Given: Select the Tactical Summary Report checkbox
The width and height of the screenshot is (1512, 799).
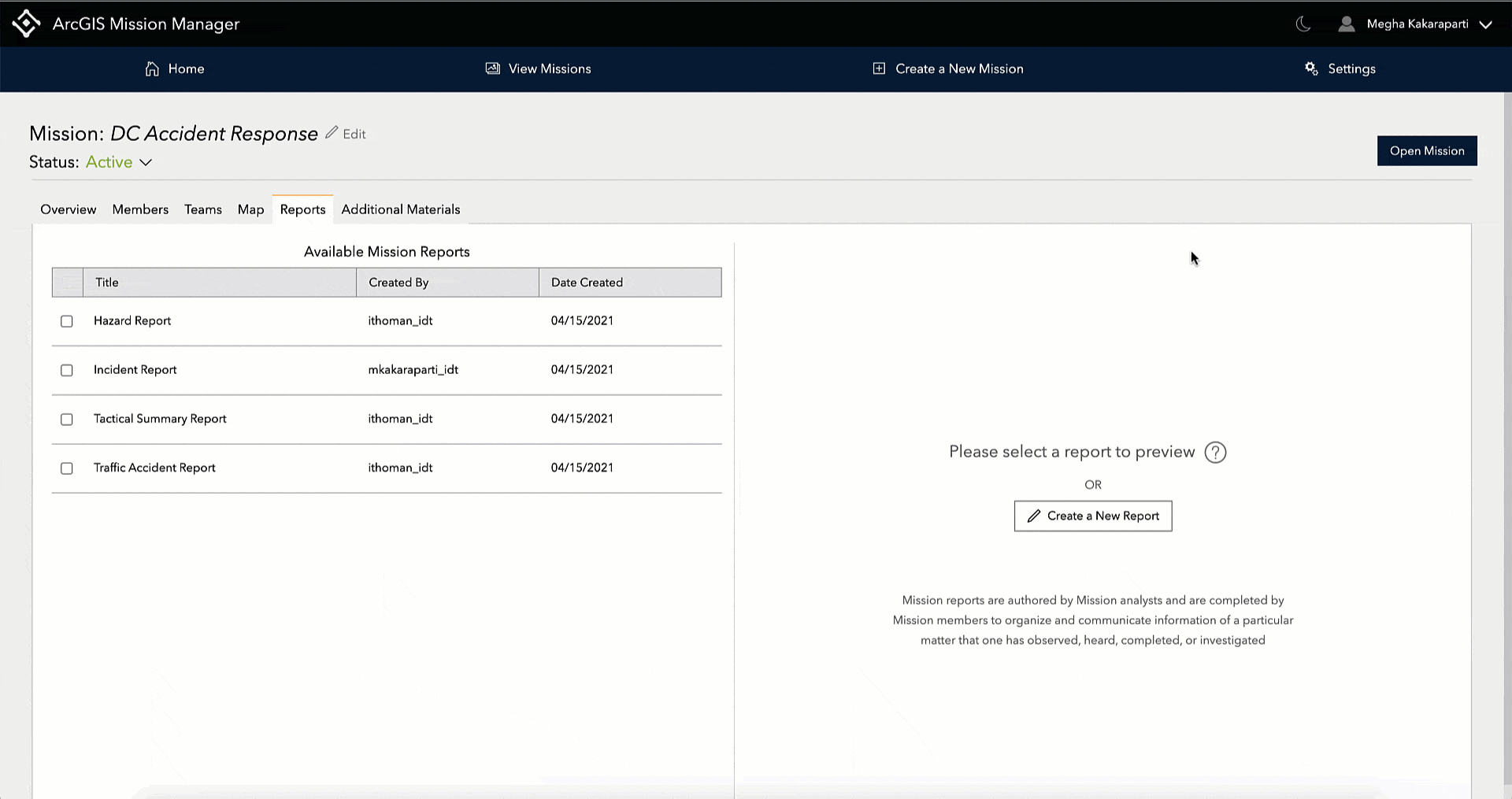Looking at the screenshot, I should point(67,420).
